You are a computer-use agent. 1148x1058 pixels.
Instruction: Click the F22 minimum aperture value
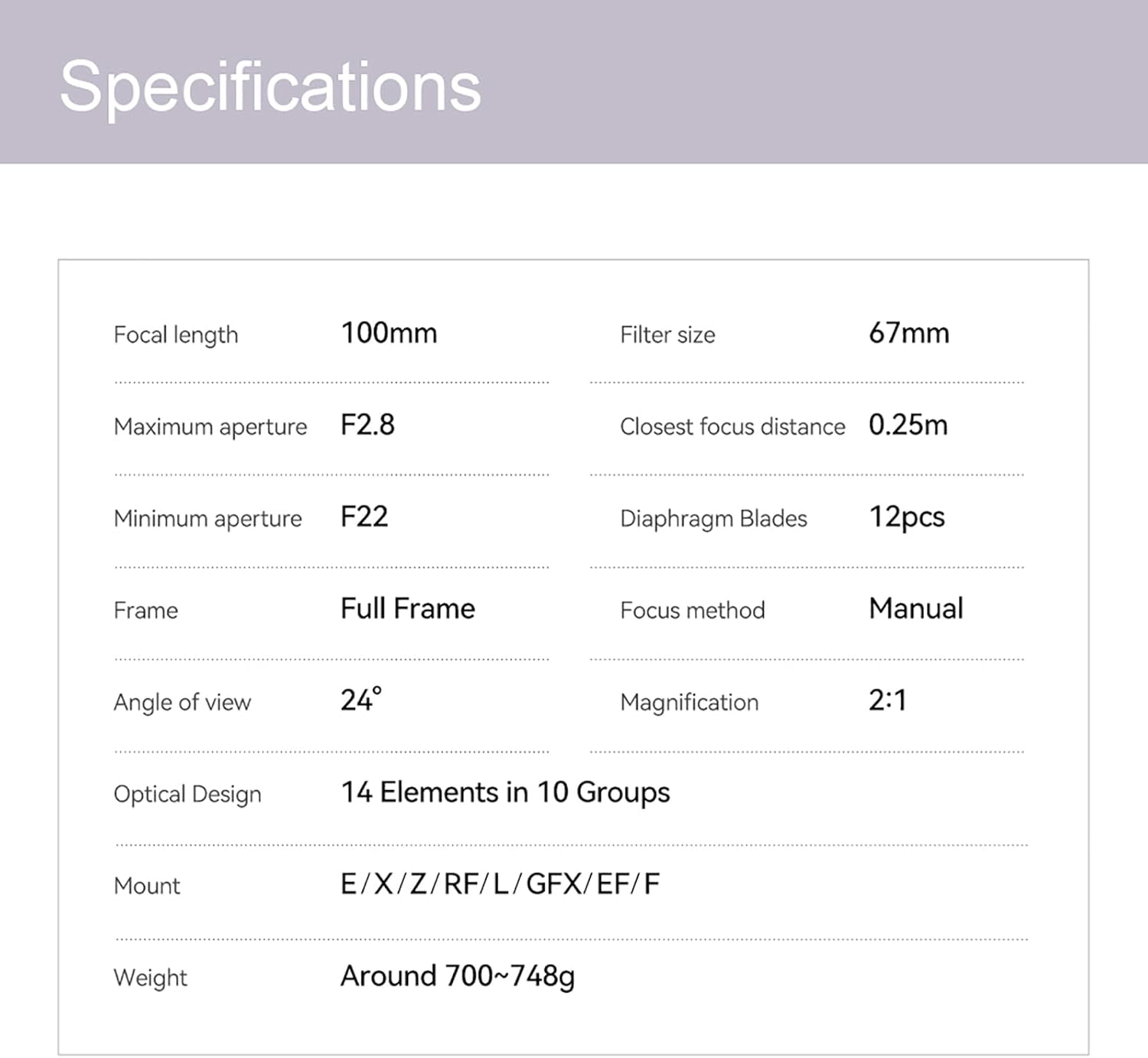(x=364, y=517)
